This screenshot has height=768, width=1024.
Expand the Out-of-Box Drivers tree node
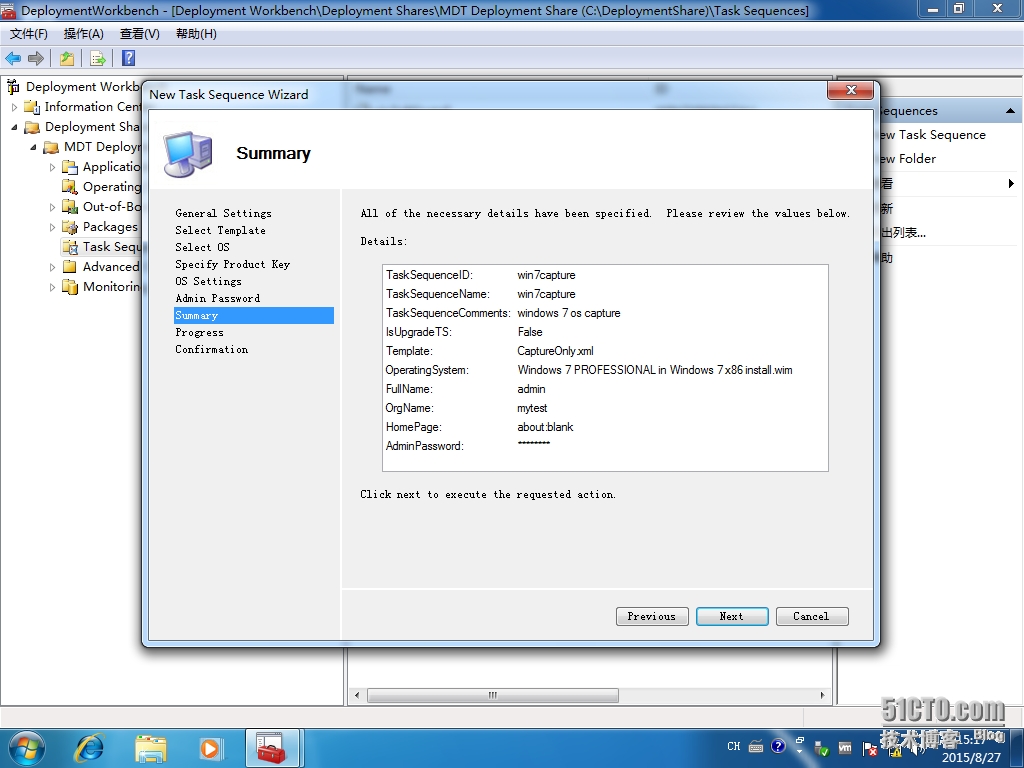[x=52, y=207]
